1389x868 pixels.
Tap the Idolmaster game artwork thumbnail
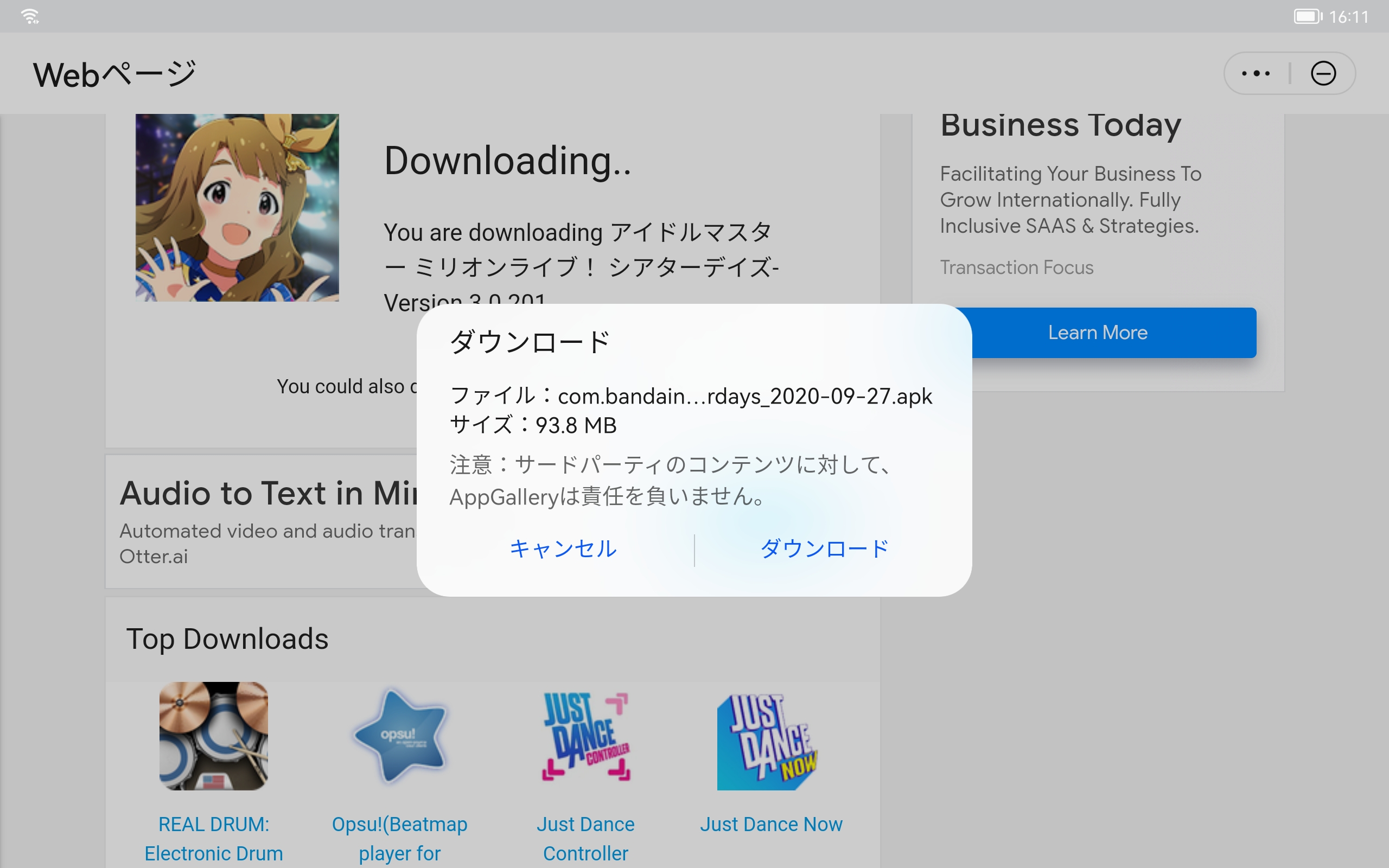coord(237,207)
